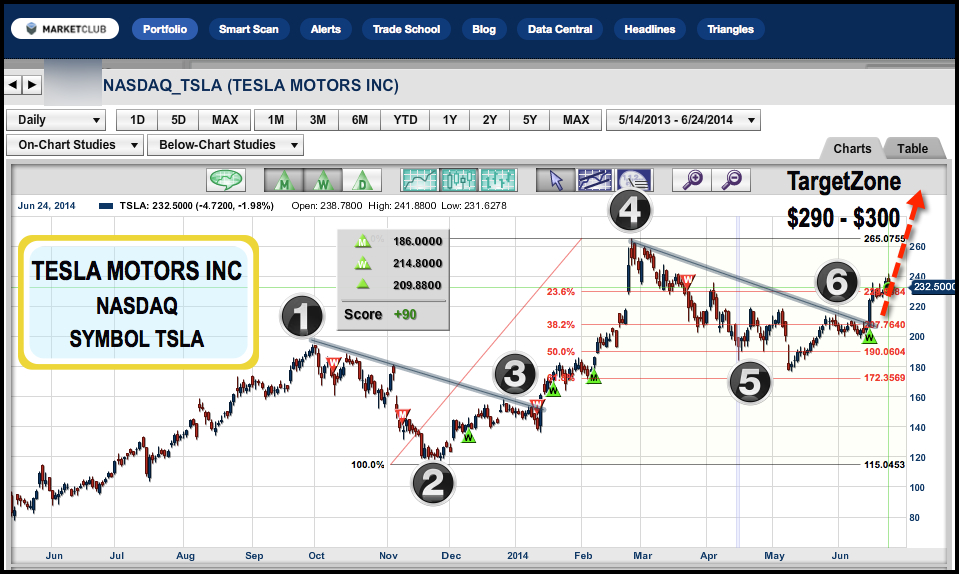Set range to YTD
The image size is (959, 574).
(405, 120)
